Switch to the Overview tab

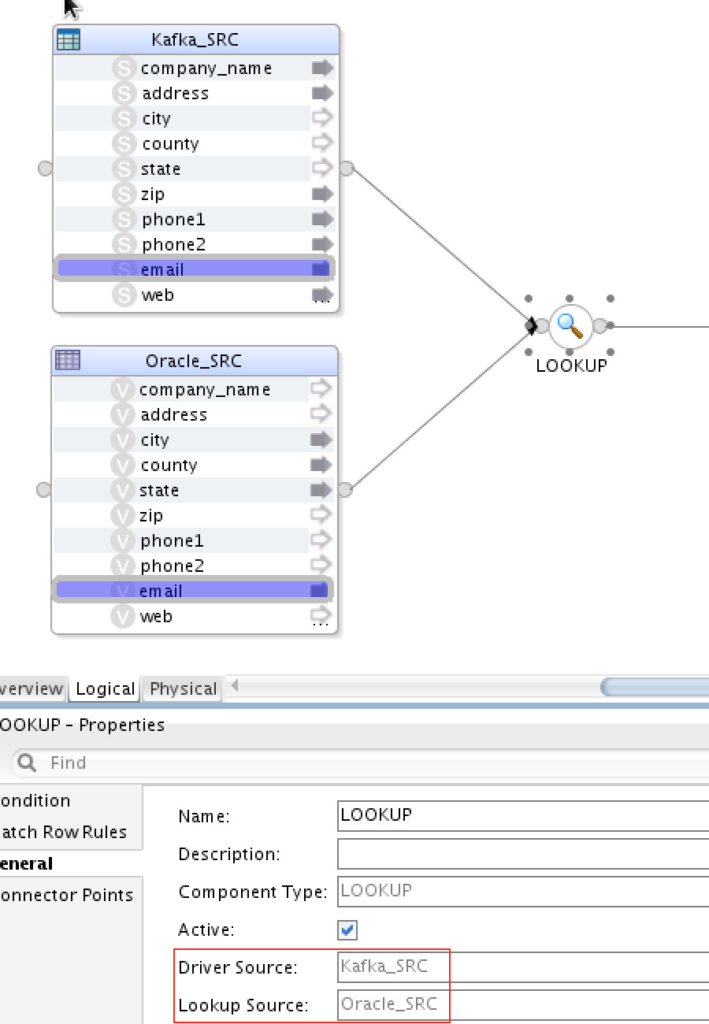(x=31, y=689)
